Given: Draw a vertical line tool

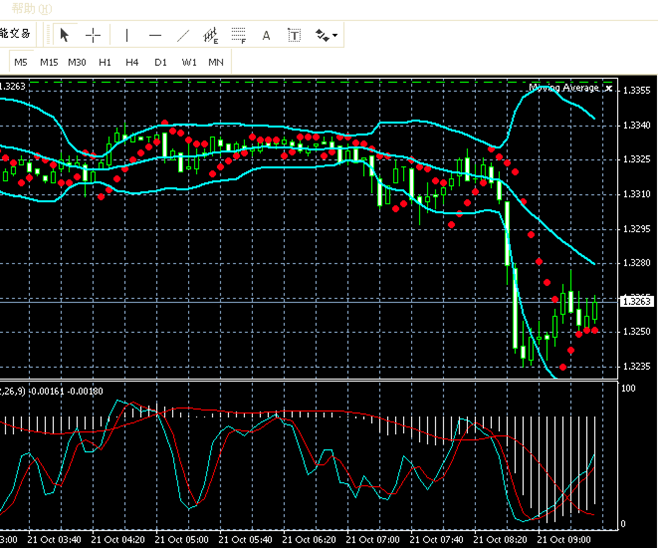Looking at the screenshot, I should [127, 35].
